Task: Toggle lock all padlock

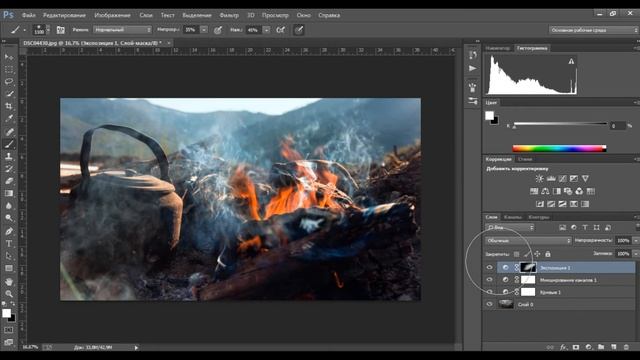Action: (x=548, y=254)
